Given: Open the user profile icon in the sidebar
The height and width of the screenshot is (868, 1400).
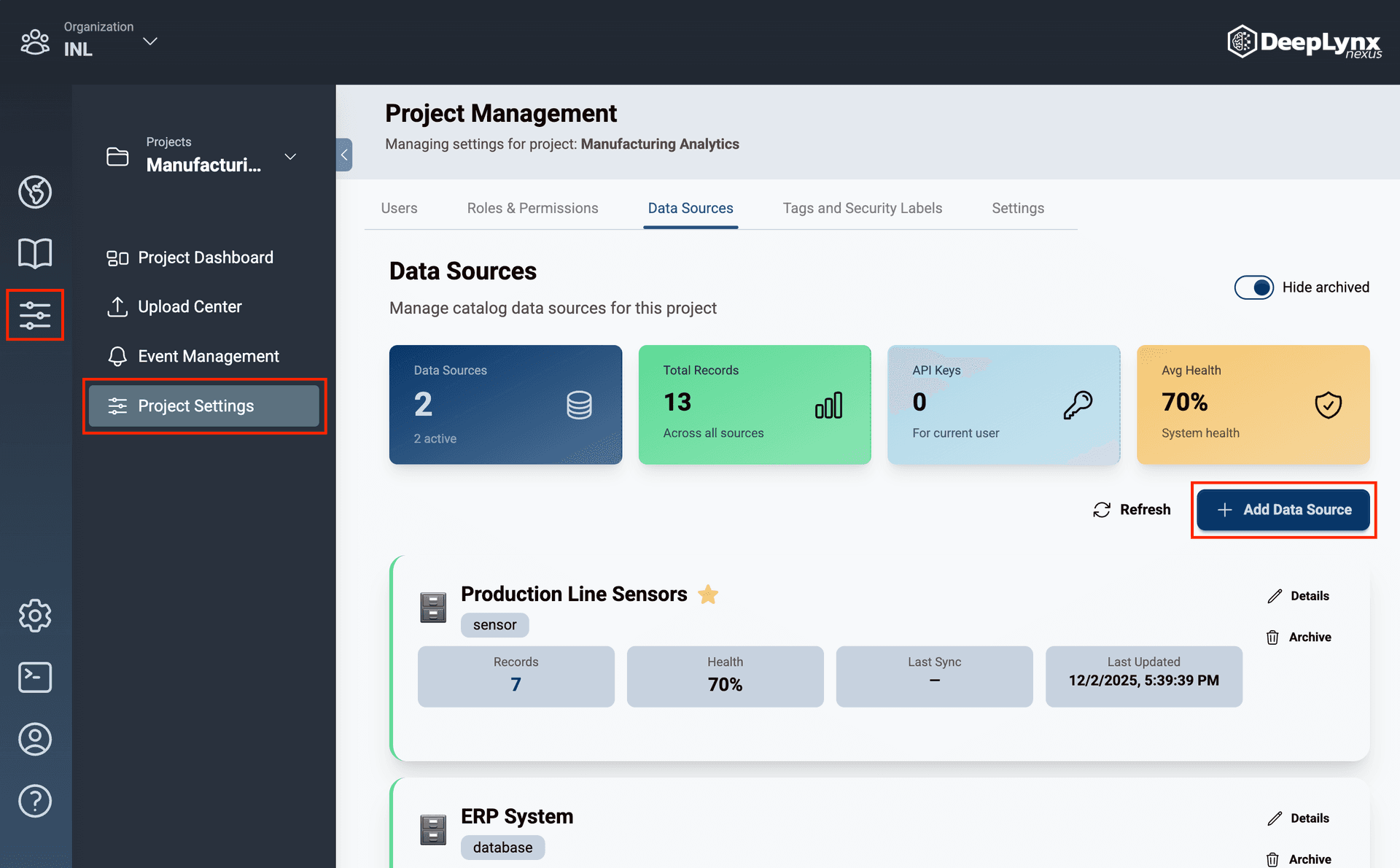Looking at the screenshot, I should pyautogui.click(x=34, y=739).
